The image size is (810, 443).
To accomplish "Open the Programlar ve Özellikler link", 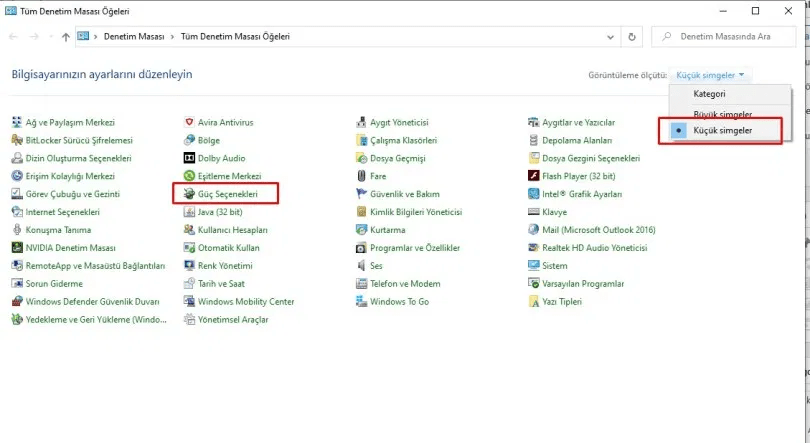I will coord(415,248).
